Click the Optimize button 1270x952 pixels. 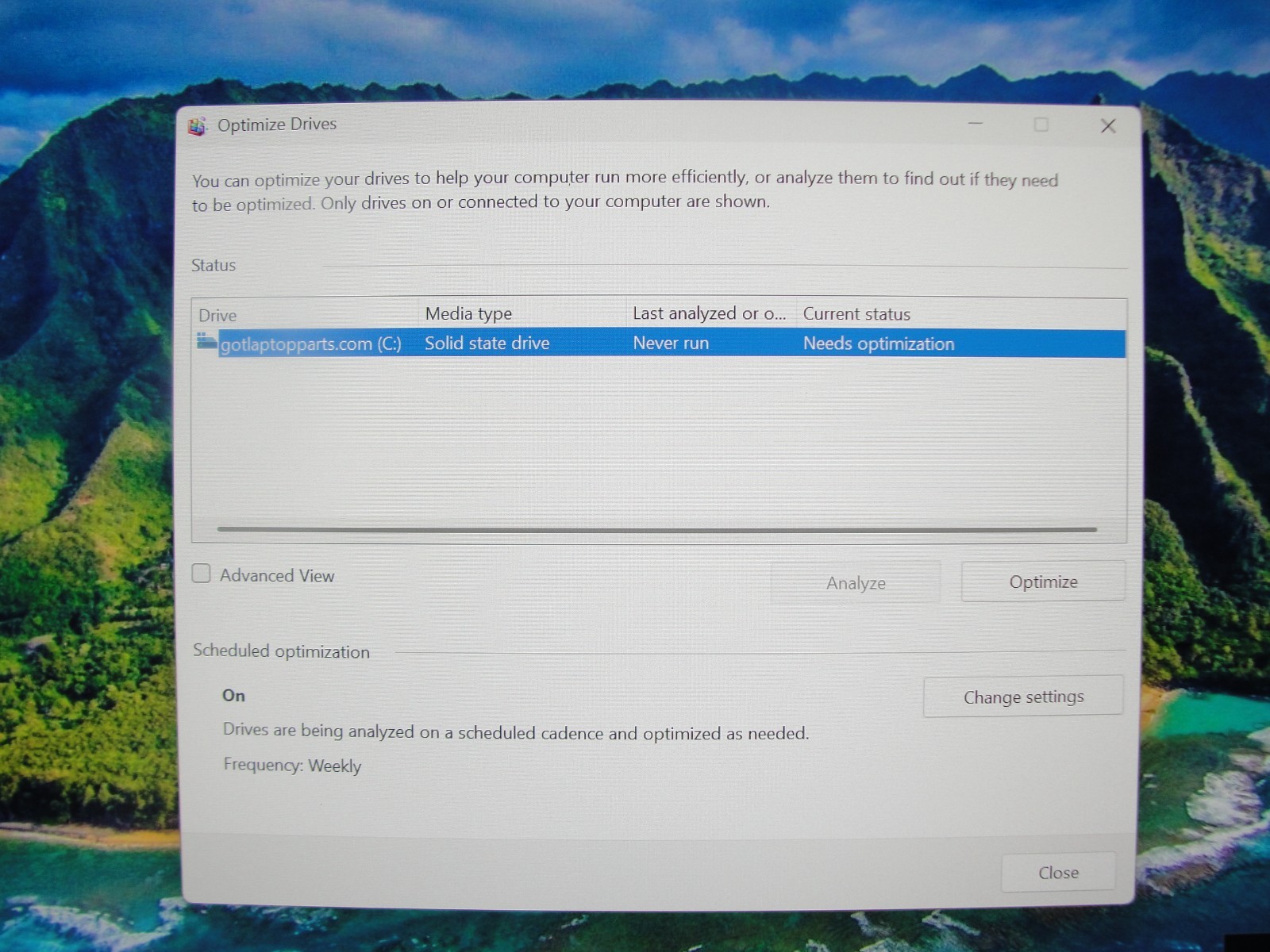[1043, 582]
